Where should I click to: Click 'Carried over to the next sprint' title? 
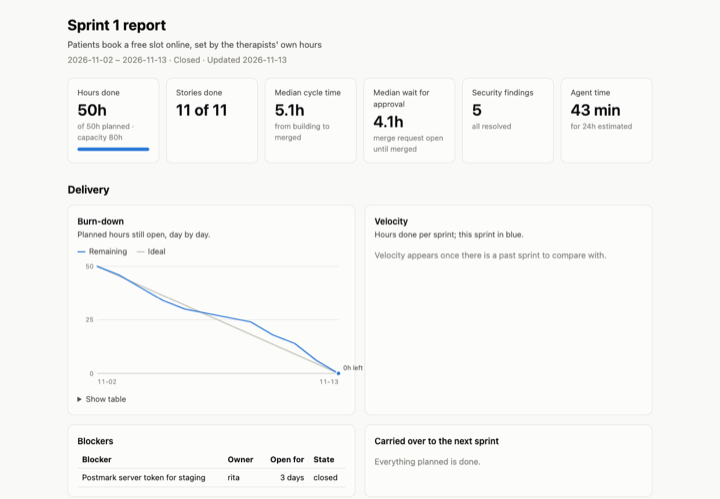(x=437, y=441)
